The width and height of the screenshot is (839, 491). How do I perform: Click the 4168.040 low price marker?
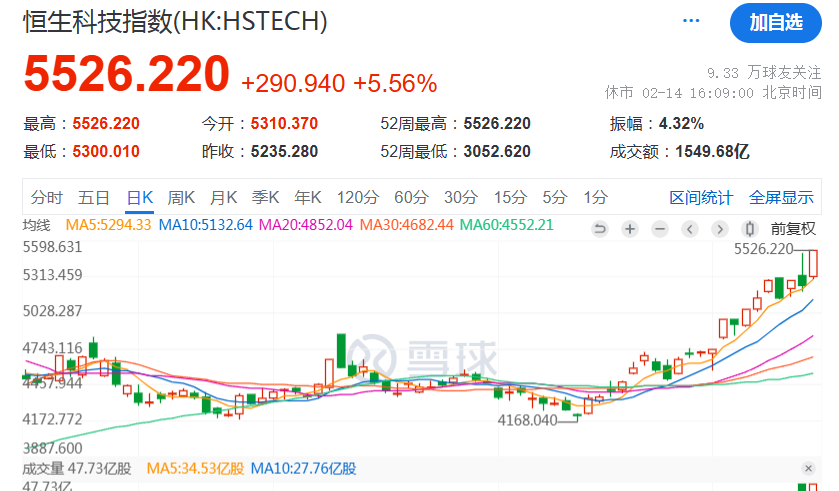click(x=528, y=420)
